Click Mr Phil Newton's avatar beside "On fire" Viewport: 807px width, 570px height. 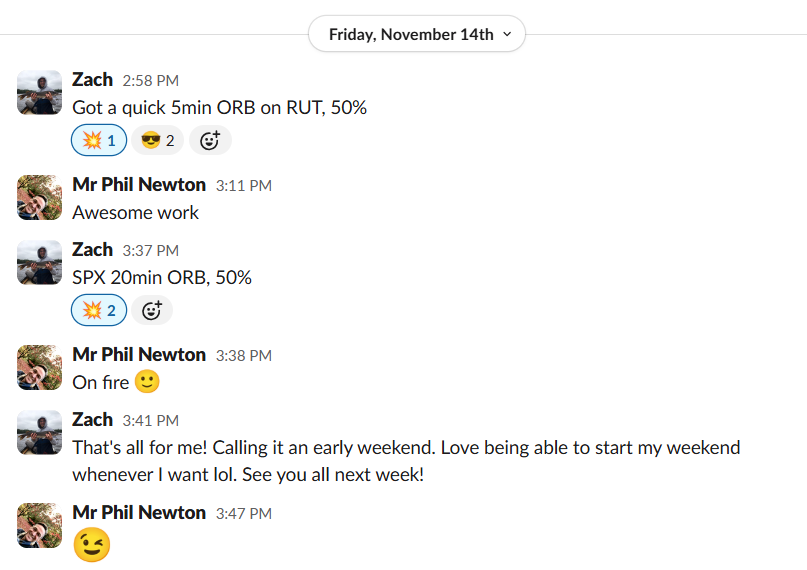(40, 367)
